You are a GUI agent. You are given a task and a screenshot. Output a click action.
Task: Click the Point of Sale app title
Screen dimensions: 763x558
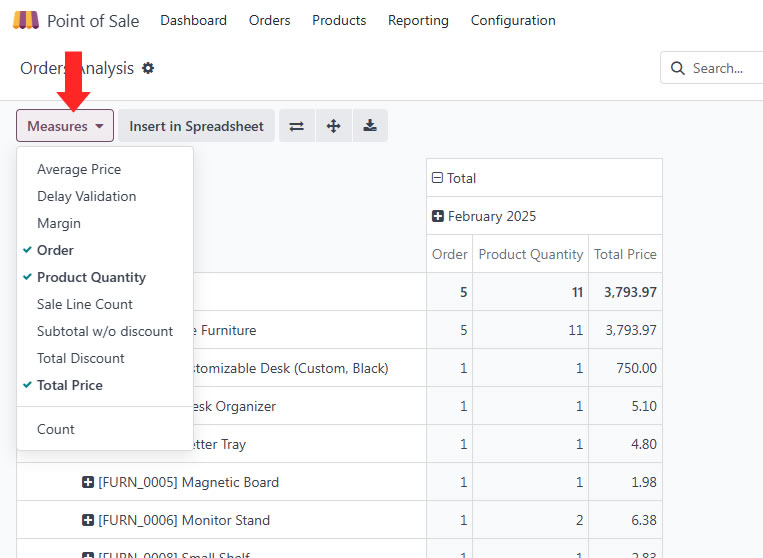tap(93, 21)
